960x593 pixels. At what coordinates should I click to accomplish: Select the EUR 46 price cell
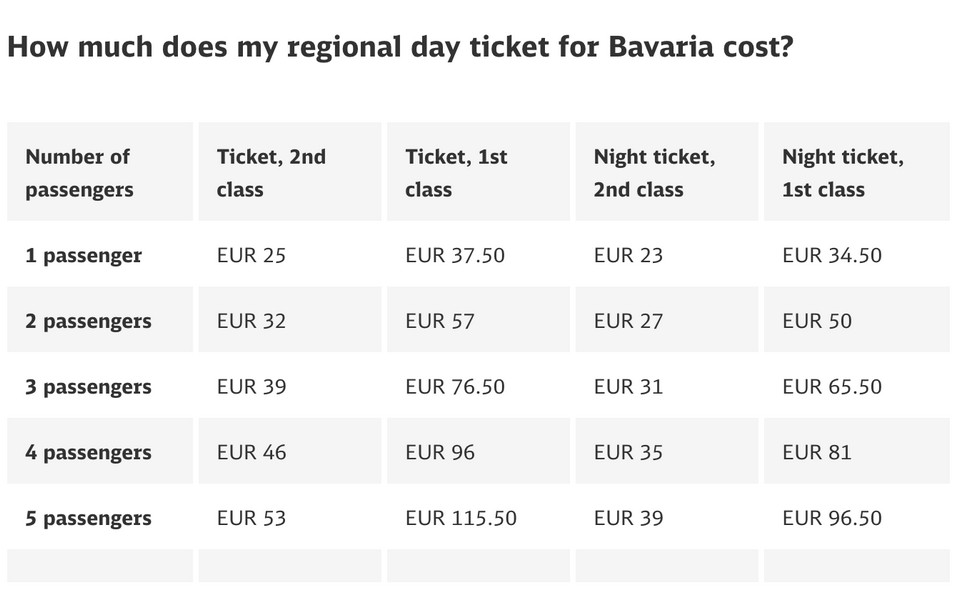251,452
